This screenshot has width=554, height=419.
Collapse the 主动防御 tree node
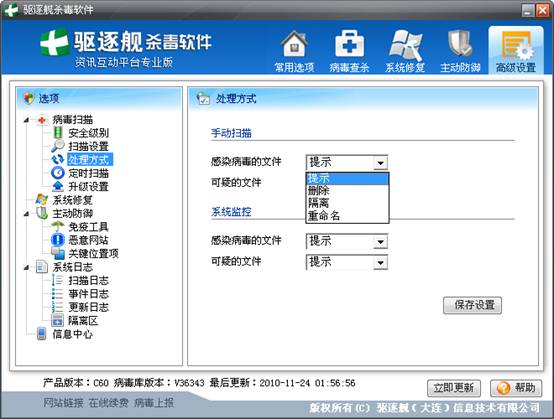[26, 213]
